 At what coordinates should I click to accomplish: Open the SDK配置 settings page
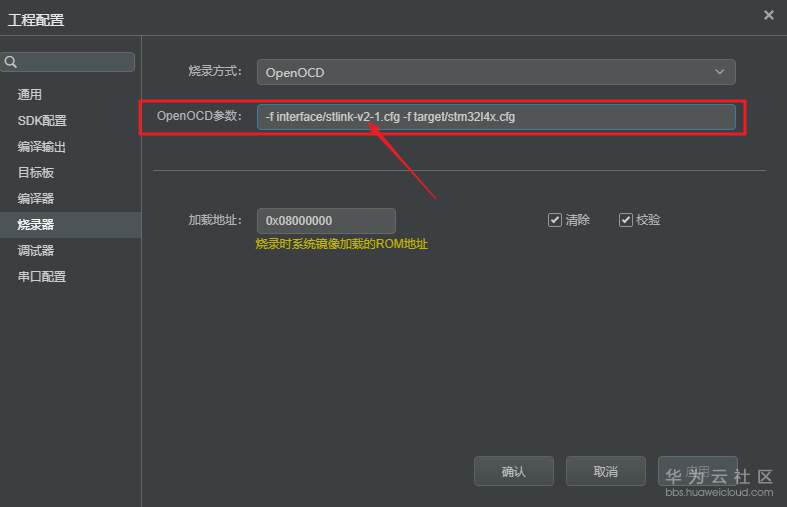[x=42, y=120]
